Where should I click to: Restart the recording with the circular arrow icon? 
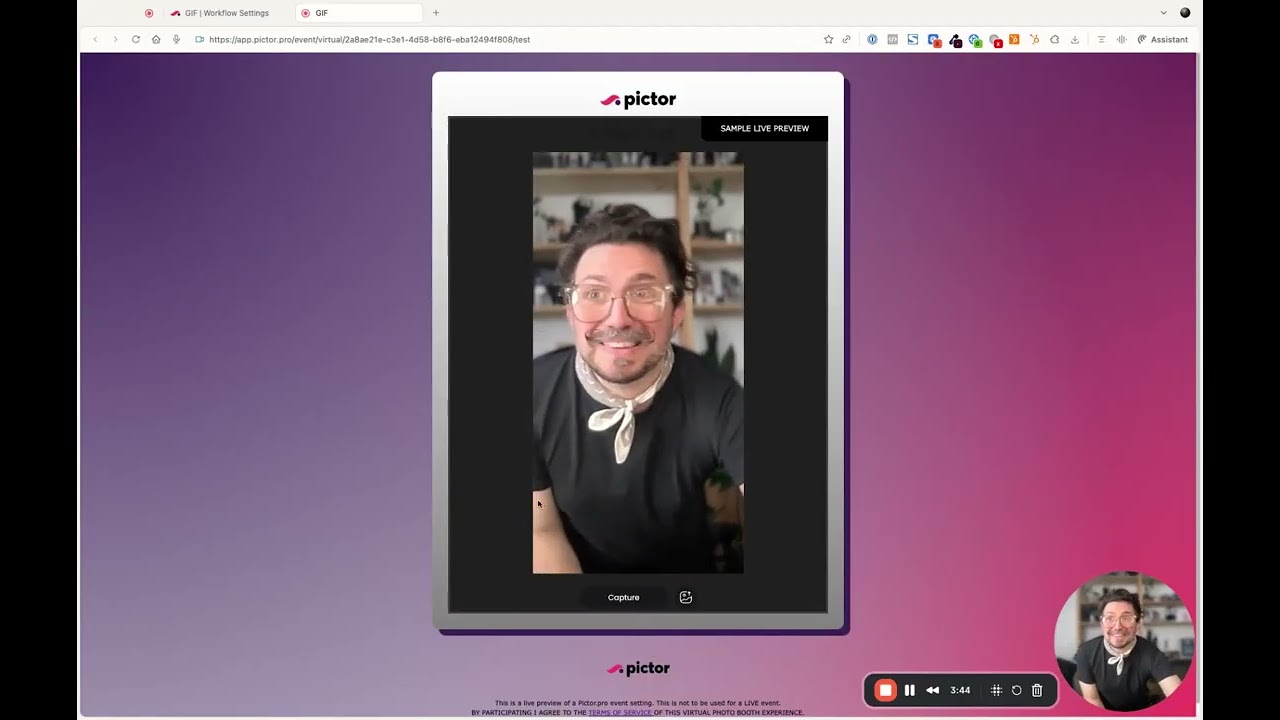(x=1016, y=690)
